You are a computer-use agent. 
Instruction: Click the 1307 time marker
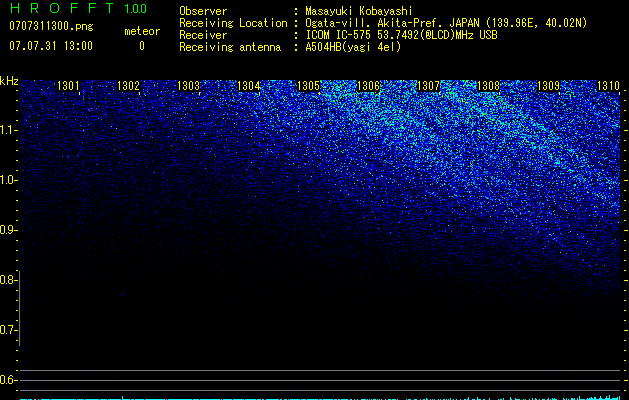coord(428,86)
